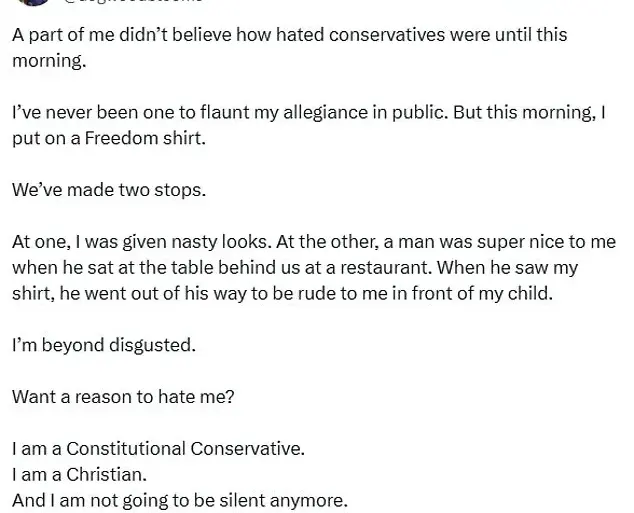Click the line "I am a Christian."
The height and width of the screenshot is (513, 634).
[79, 475]
